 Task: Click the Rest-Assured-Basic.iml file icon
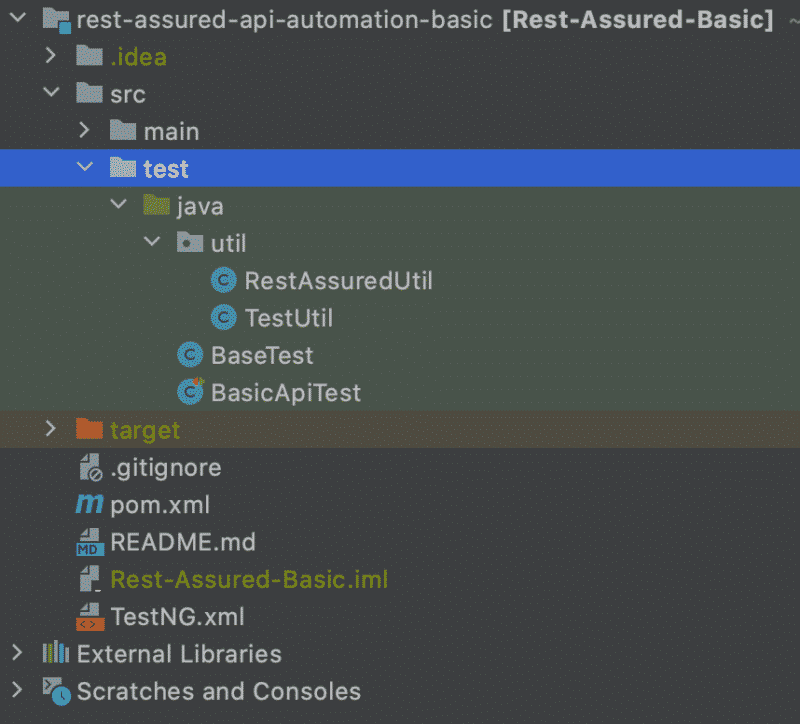pos(90,579)
